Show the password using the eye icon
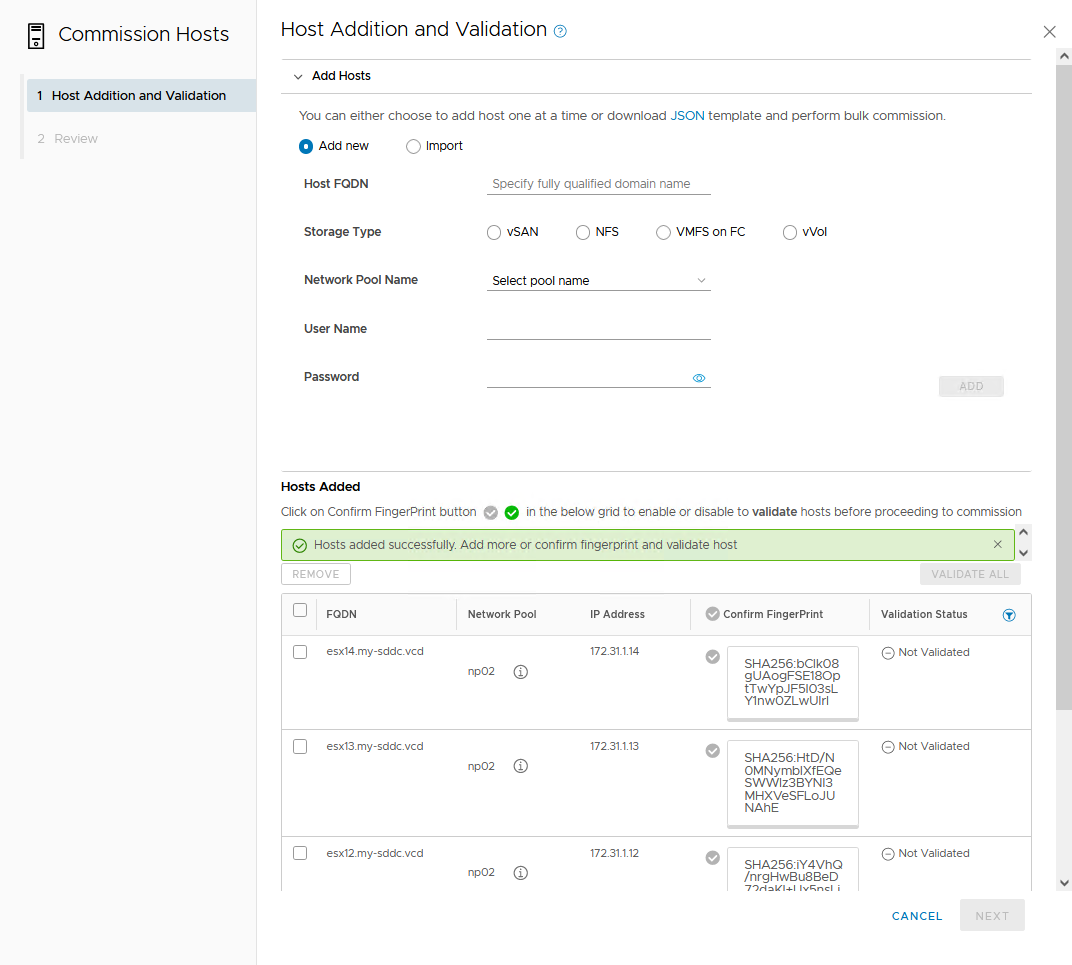Viewport: 1072px width, 965px height. point(699,377)
